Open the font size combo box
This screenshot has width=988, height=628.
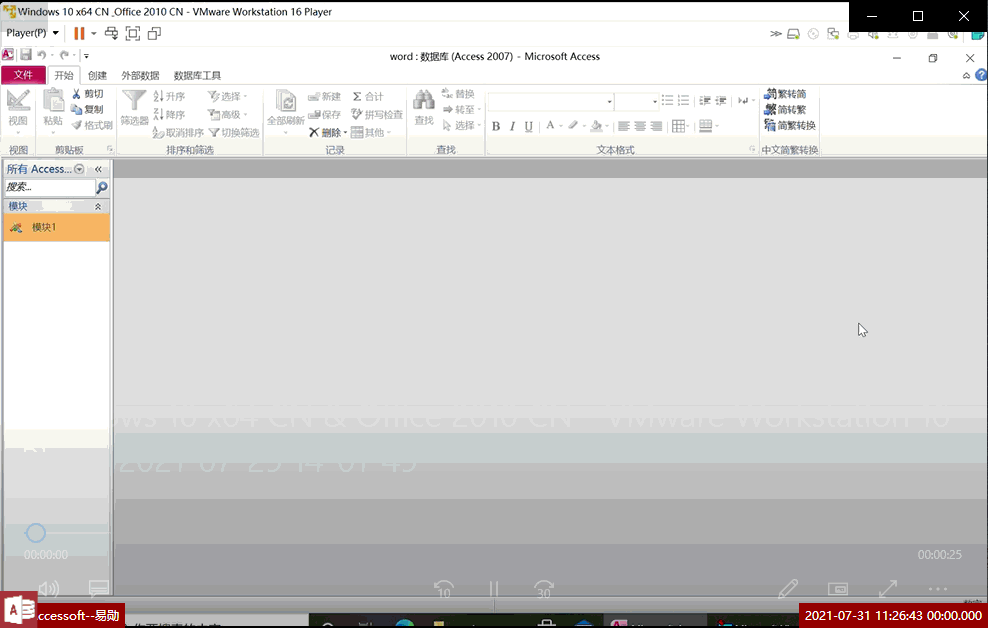click(637, 101)
